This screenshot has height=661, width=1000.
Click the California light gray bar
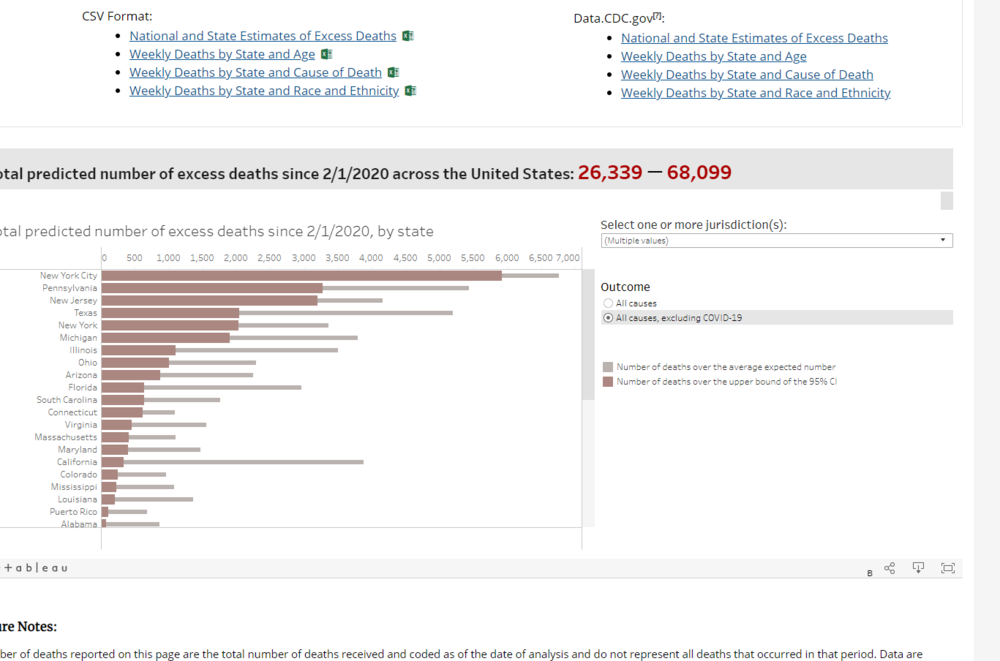click(x=244, y=462)
